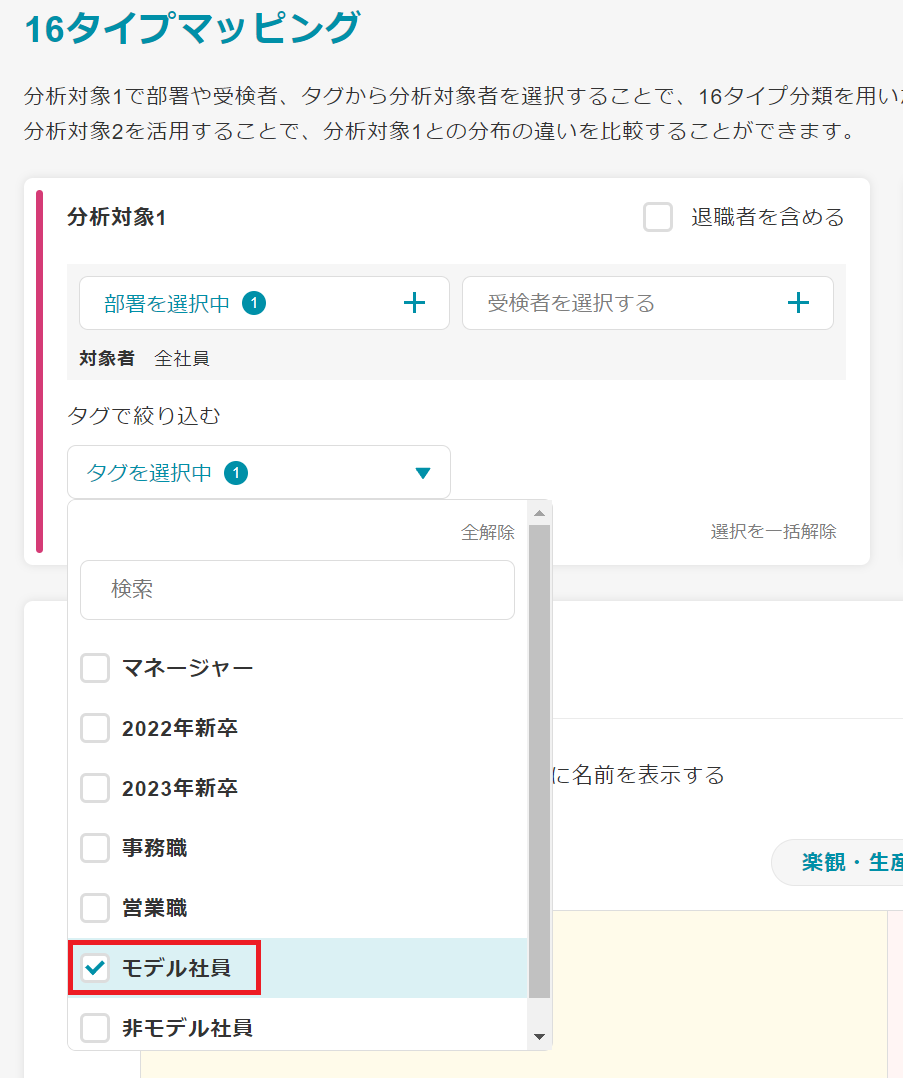Click the count badge on 部署を選択中
The image size is (903, 1078).
pyautogui.click(x=254, y=304)
